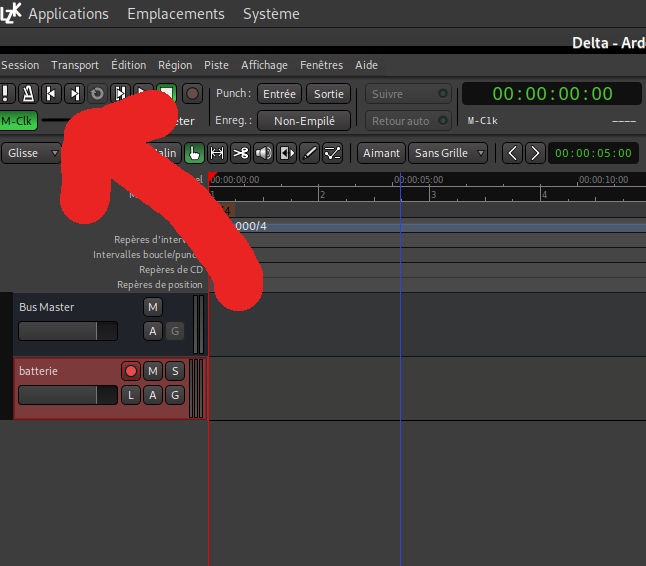This screenshot has height=566, width=646.
Task: Select the Draw pencil tool
Action: pyautogui.click(x=309, y=153)
